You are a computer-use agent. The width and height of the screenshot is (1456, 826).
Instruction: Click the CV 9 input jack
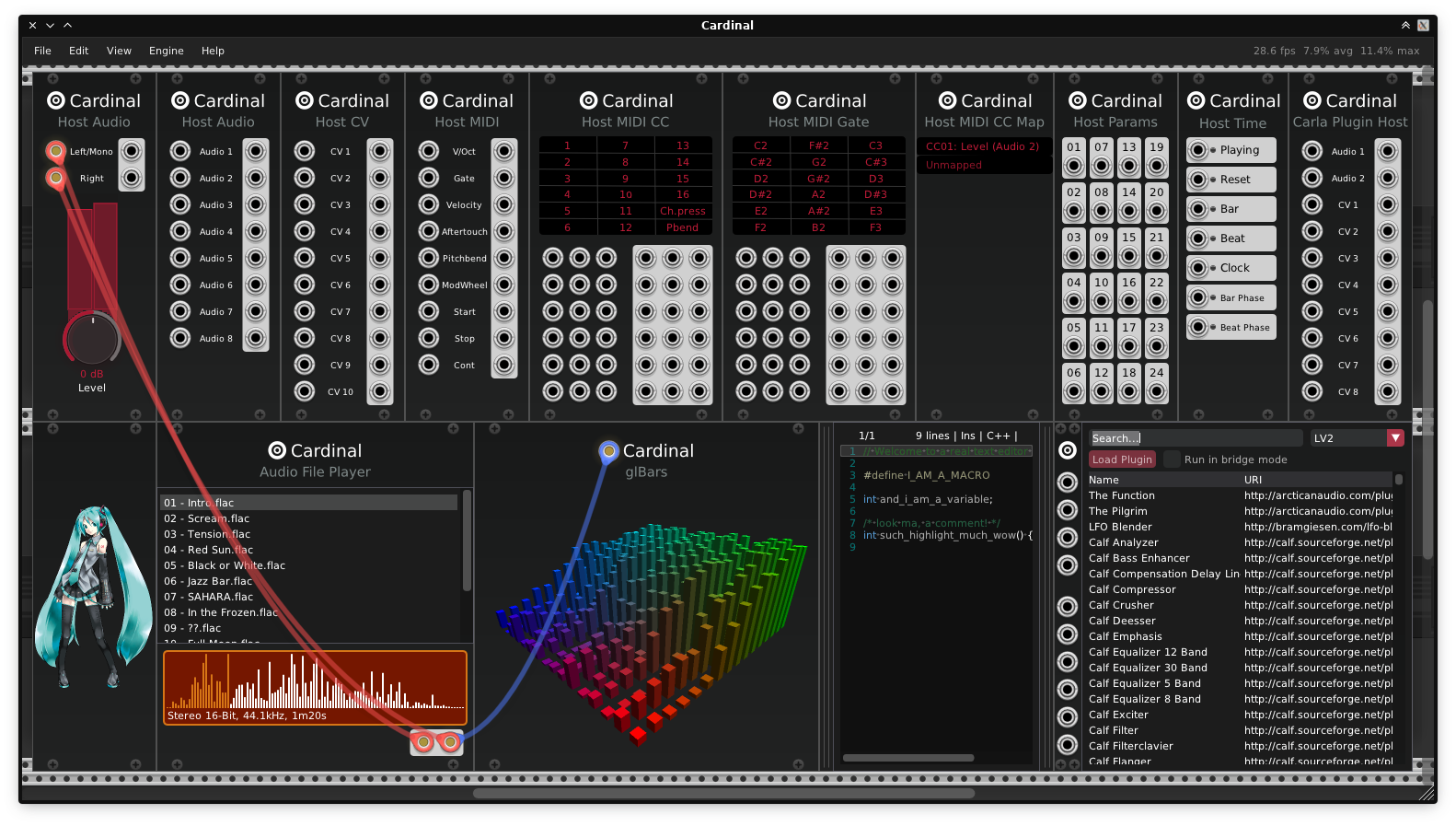click(x=305, y=364)
